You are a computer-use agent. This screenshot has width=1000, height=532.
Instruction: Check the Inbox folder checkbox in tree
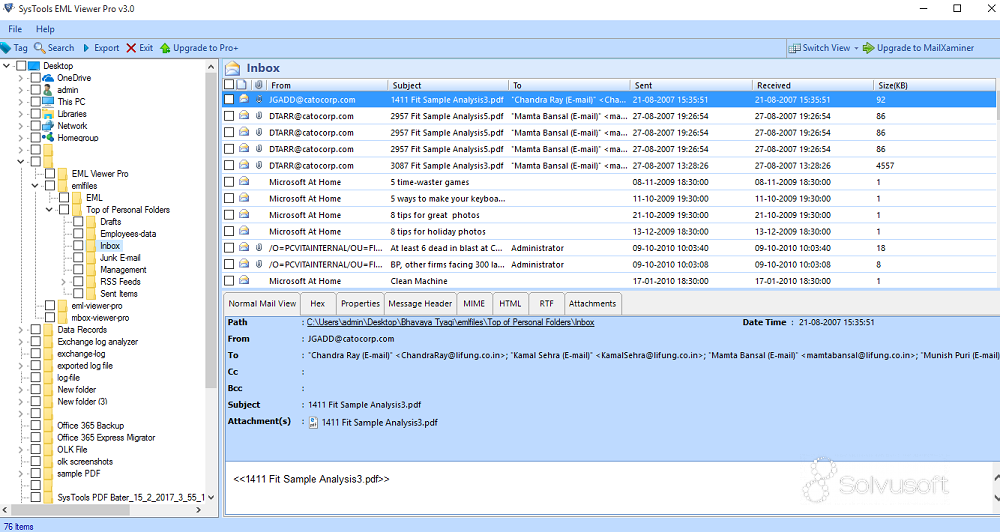pyautogui.click(x=78, y=246)
